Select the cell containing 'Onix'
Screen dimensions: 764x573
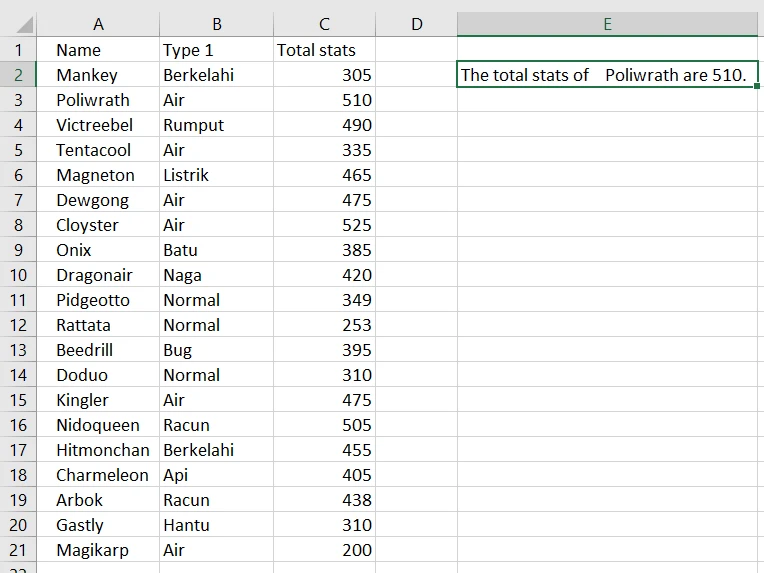(x=98, y=250)
